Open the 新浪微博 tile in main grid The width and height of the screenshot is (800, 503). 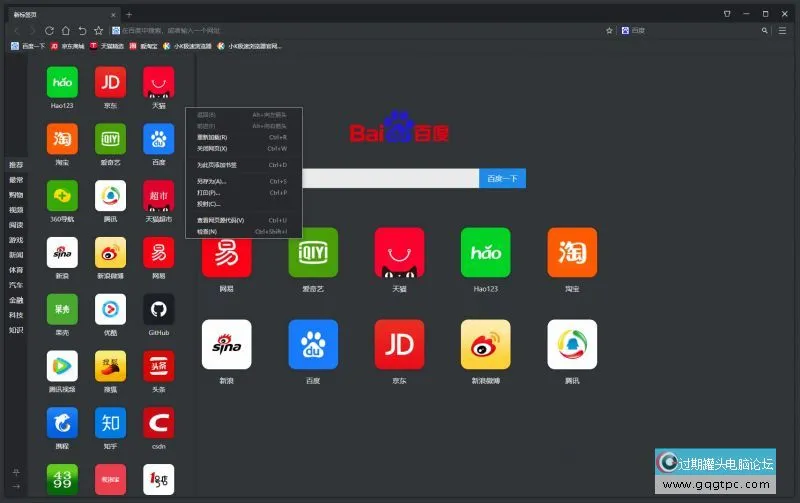click(x=485, y=345)
